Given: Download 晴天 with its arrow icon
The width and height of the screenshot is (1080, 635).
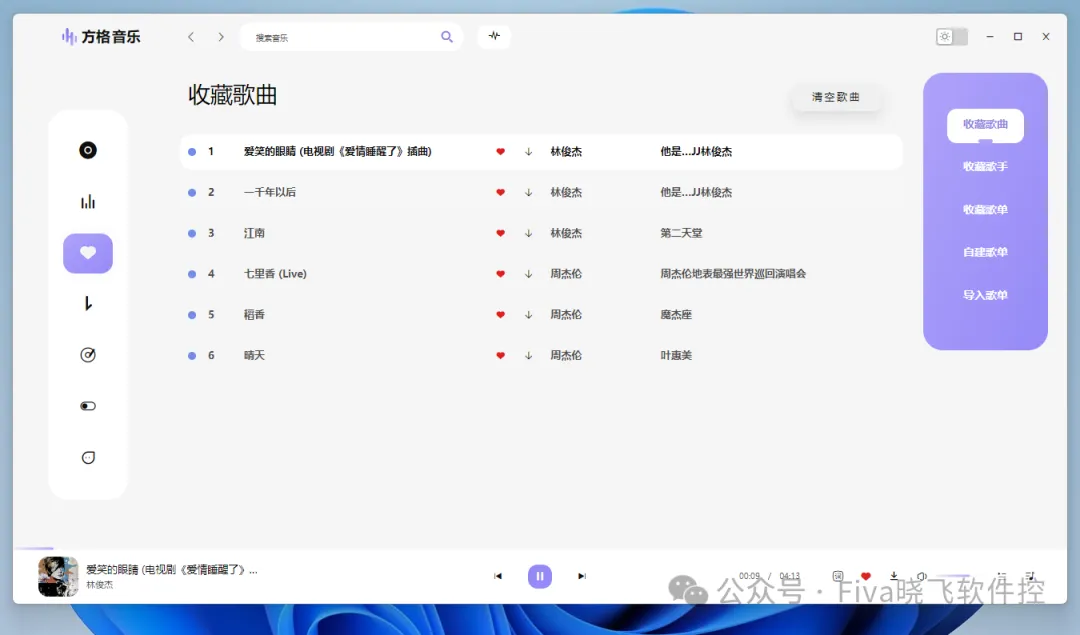Looking at the screenshot, I should (528, 355).
